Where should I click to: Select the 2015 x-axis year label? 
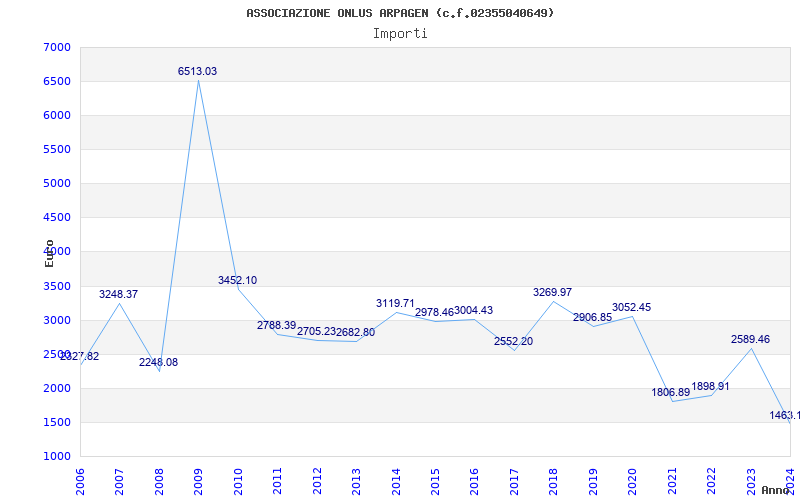435,481
